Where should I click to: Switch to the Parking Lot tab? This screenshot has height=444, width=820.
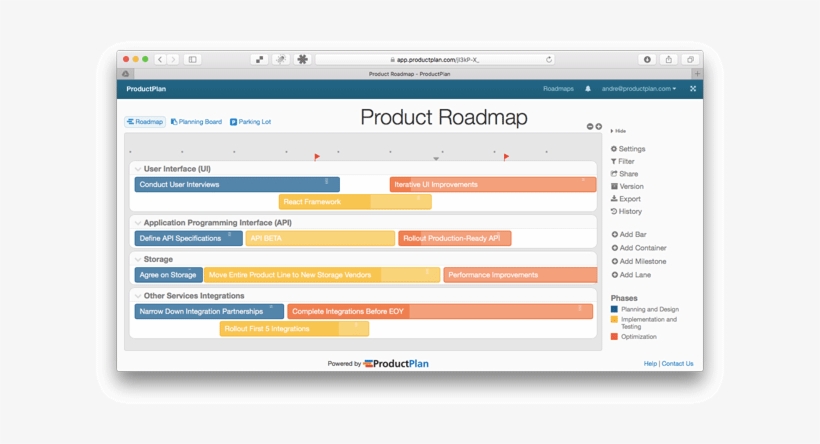[x=250, y=122]
